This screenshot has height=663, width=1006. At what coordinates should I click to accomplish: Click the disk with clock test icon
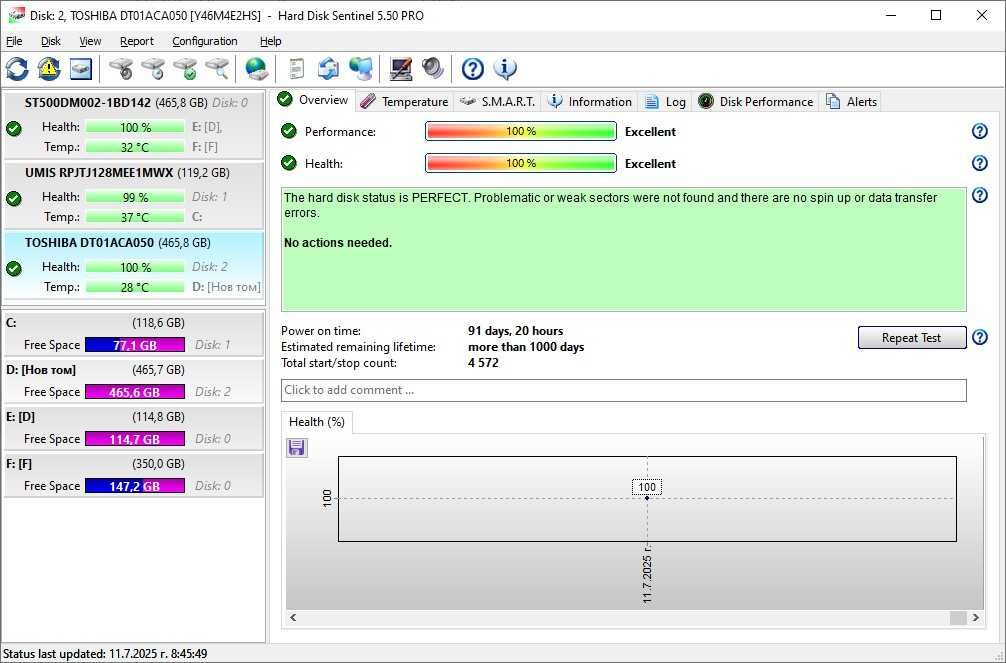coord(153,69)
